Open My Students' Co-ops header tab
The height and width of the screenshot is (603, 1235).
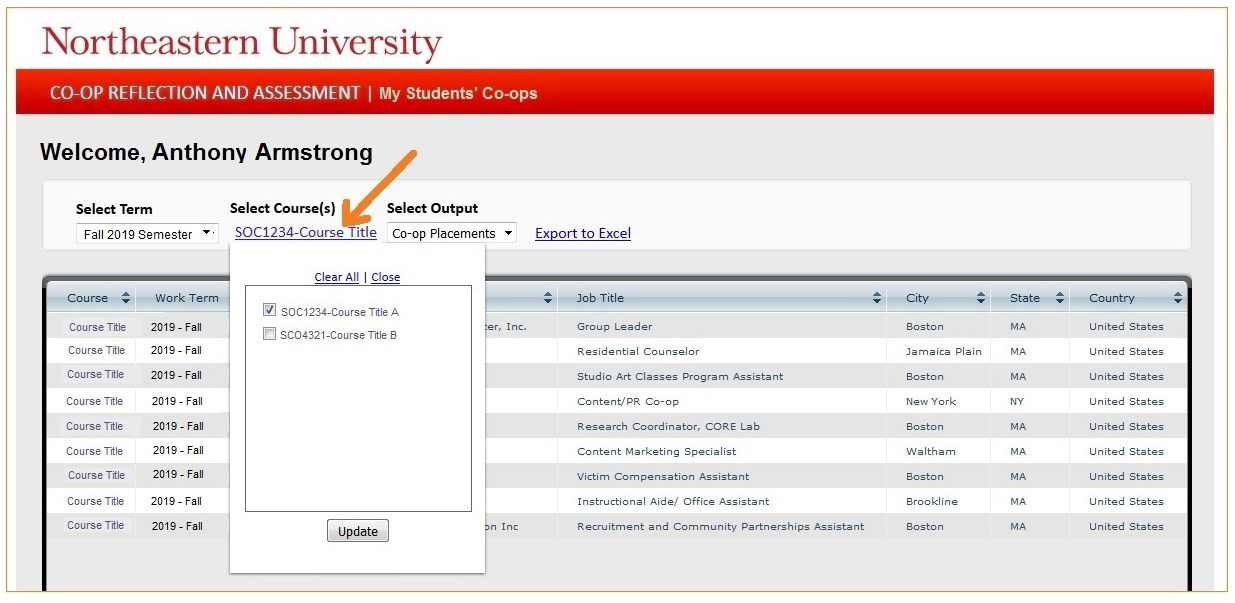(458, 93)
